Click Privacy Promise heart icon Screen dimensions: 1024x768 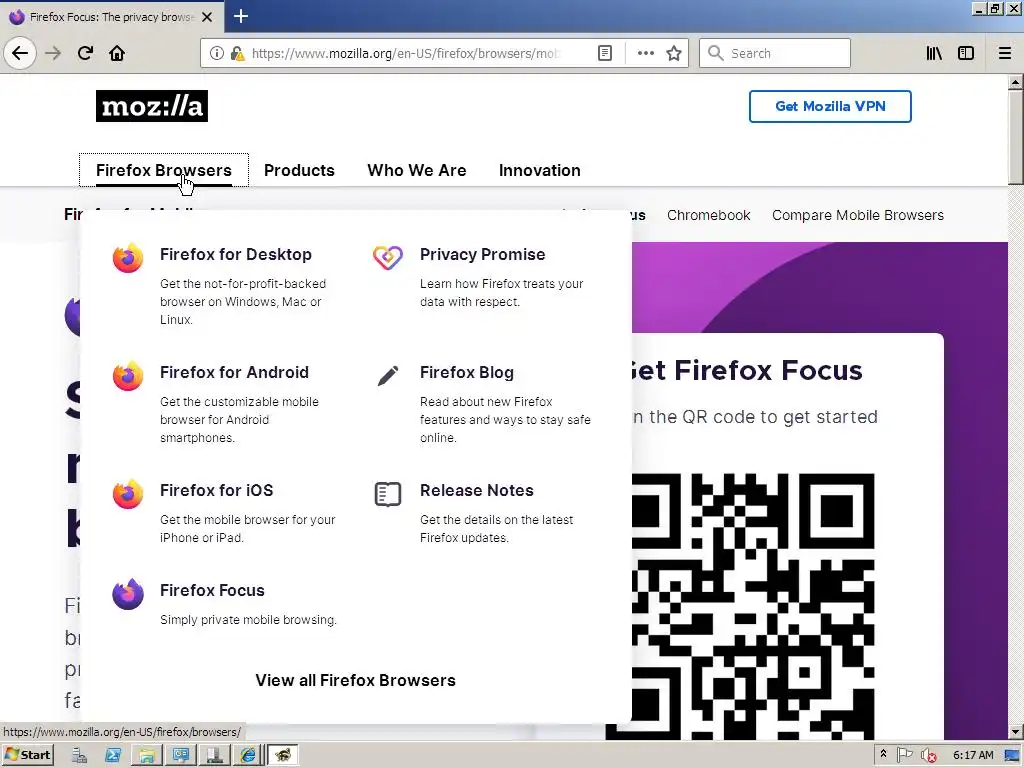(388, 257)
